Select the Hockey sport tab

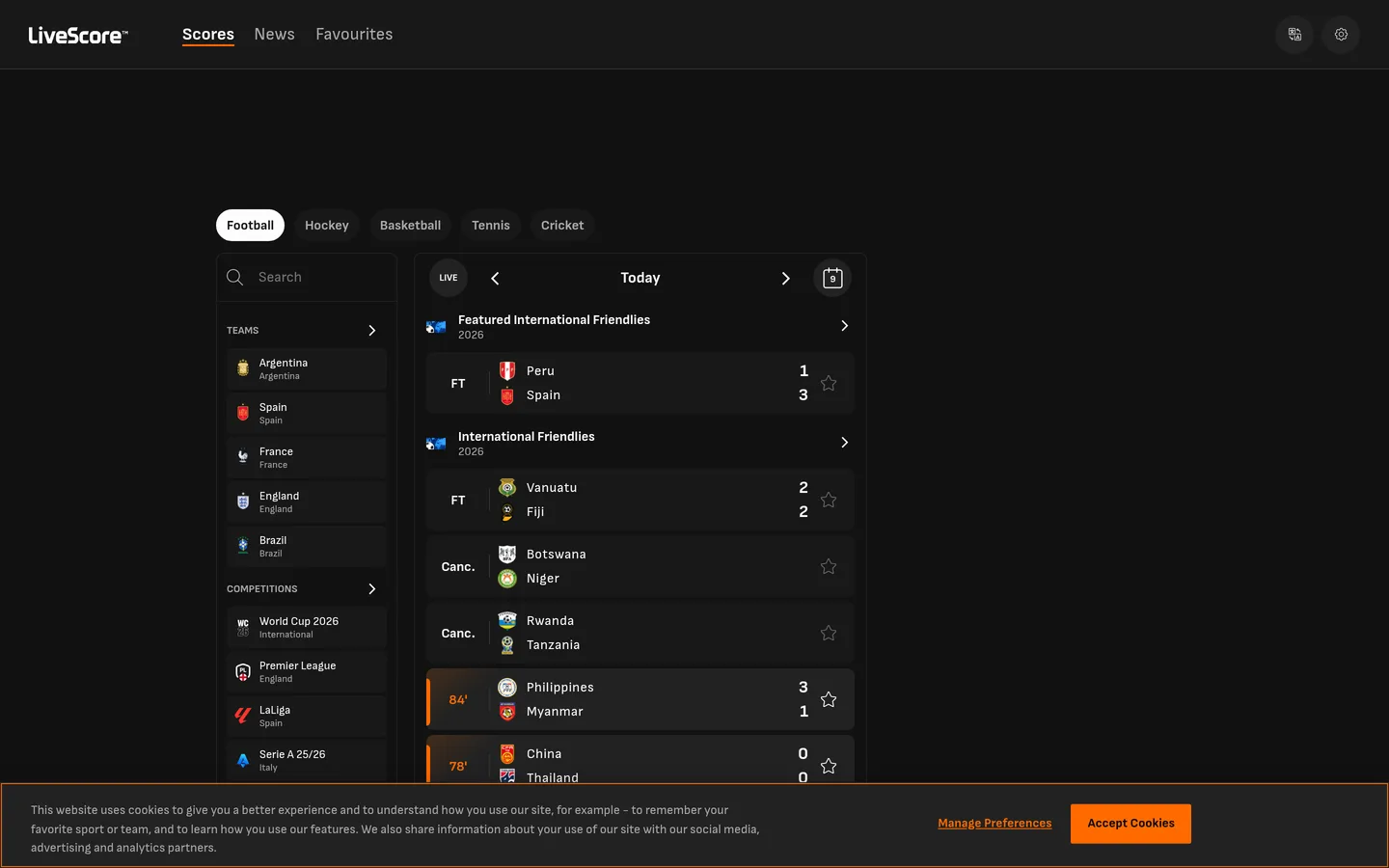(x=327, y=226)
